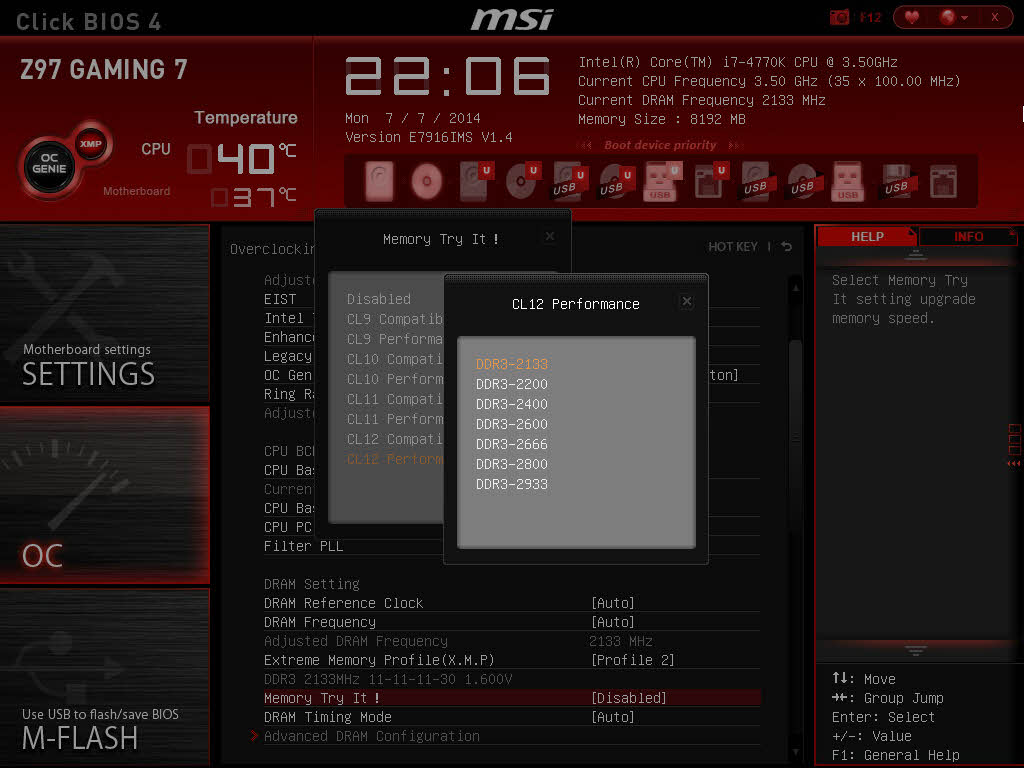Open the OC overclocking section
This screenshot has height=768, width=1024.
pyautogui.click(x=104, y=495)
